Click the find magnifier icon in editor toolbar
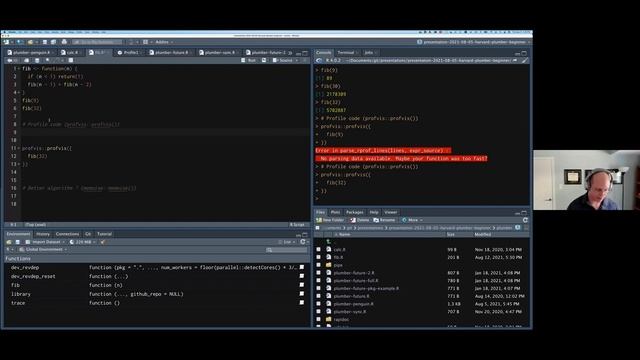Screen dimensions: 640x360 click(48, 60)
